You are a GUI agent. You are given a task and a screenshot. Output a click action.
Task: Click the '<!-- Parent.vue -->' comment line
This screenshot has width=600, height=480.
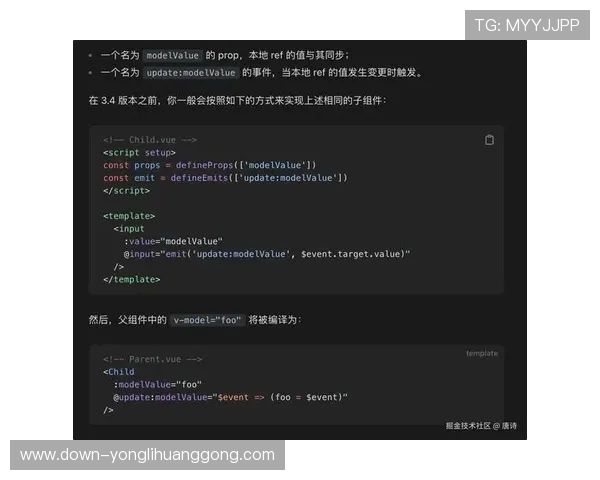pos(152,359)
